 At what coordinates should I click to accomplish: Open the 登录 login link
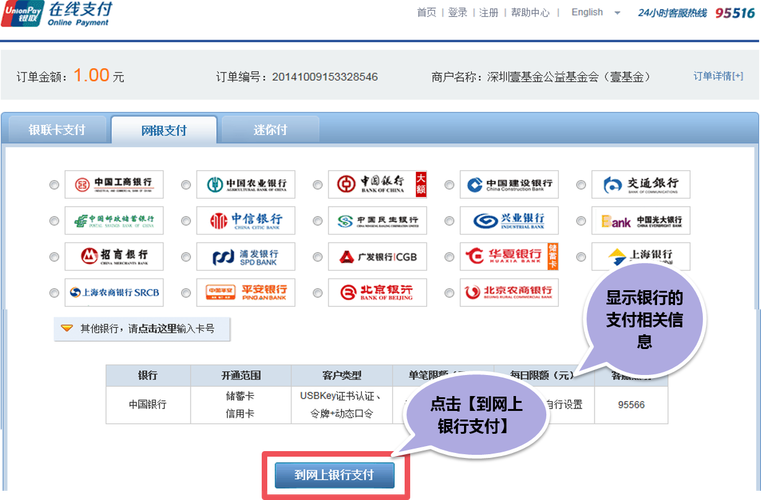[x=457, y=13]
